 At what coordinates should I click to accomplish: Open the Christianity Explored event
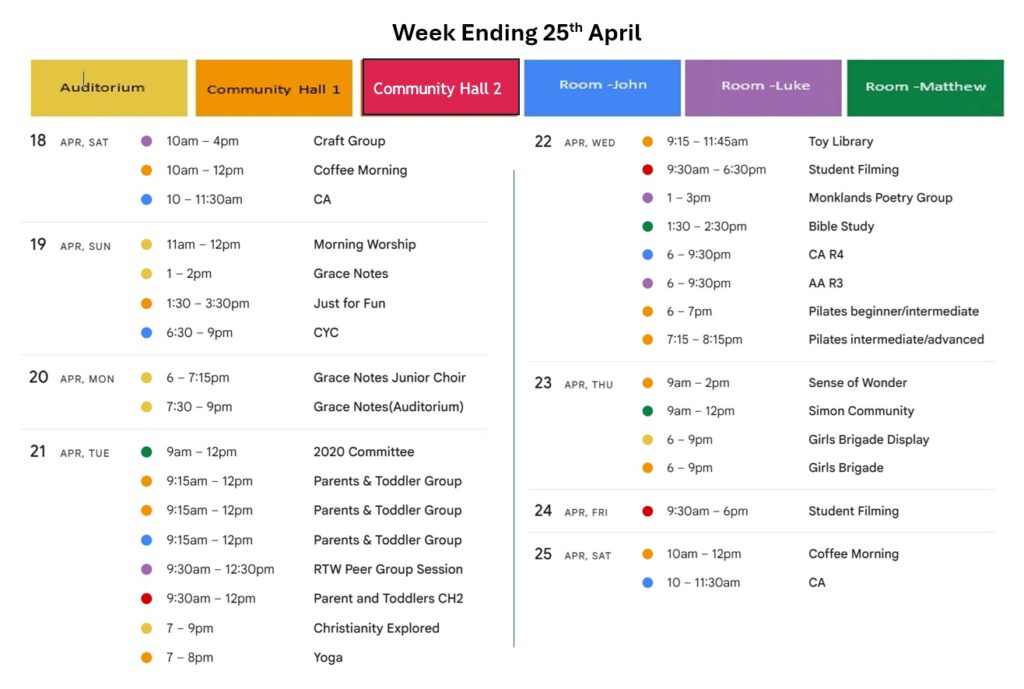point(376,628)
